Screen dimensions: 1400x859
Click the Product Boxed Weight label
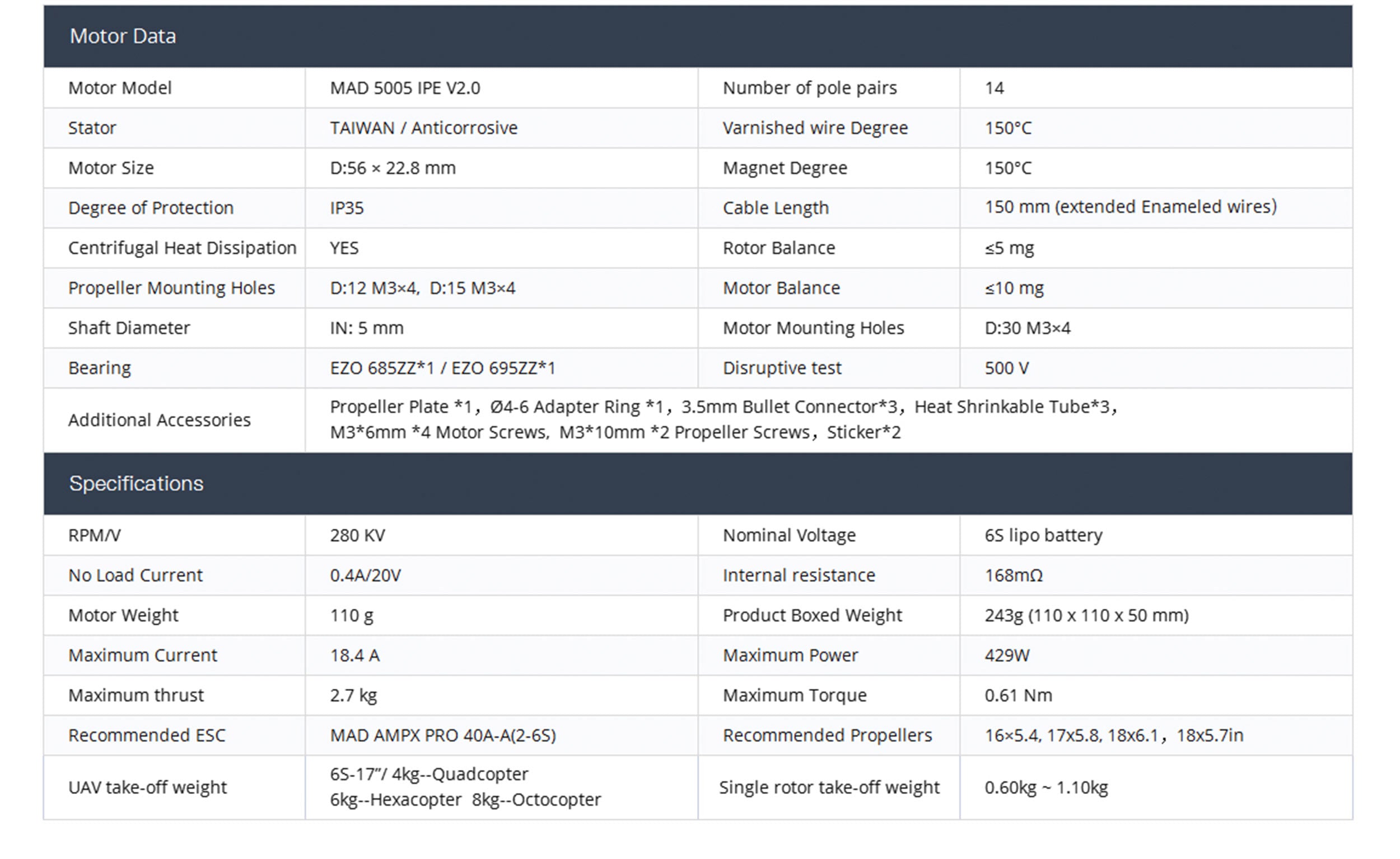point(812,615)
